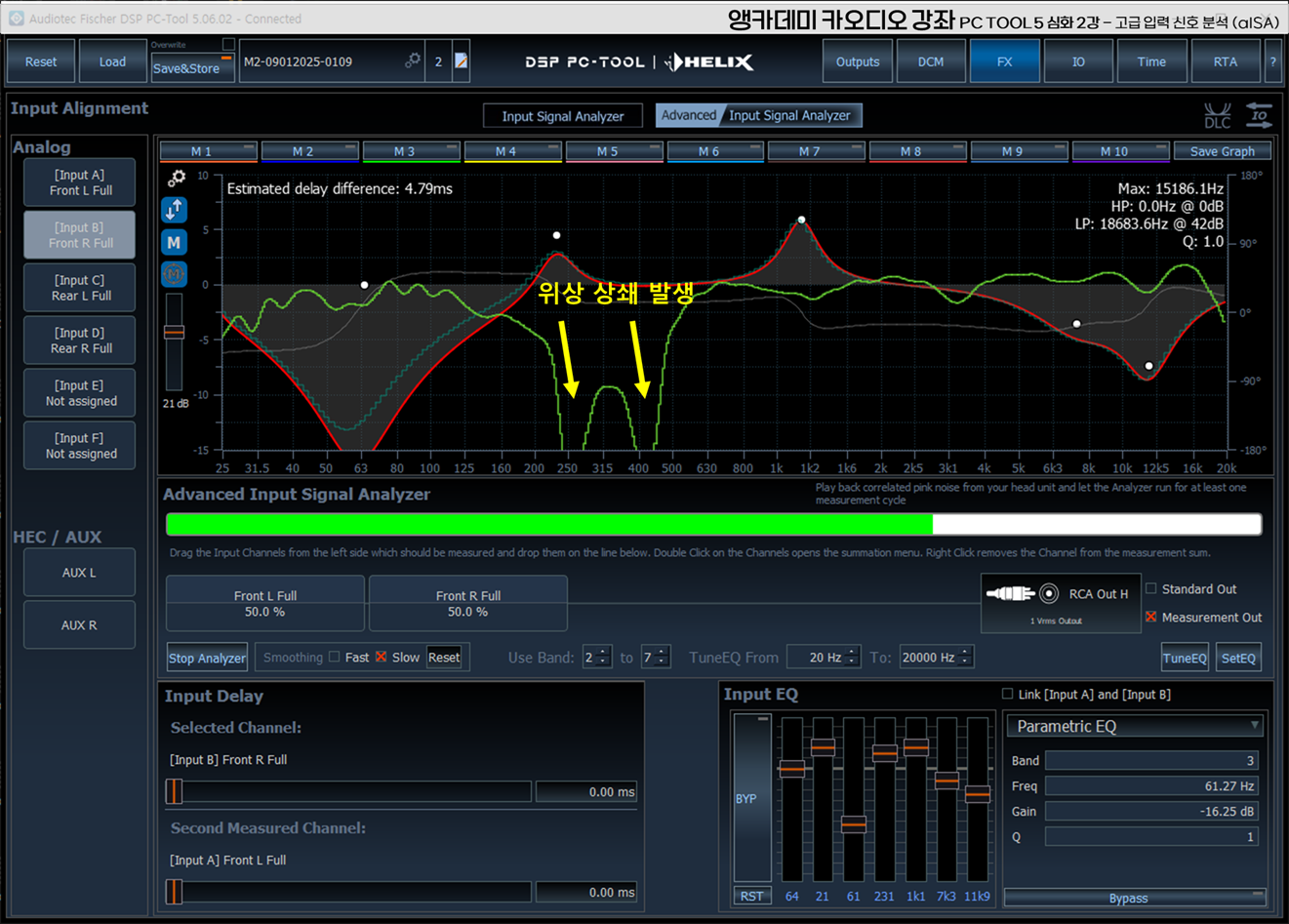The height and width of the screenshot is (924, 1289).
Task: Toggle Slow smoothing checkbox
Action: pos(382,657)
